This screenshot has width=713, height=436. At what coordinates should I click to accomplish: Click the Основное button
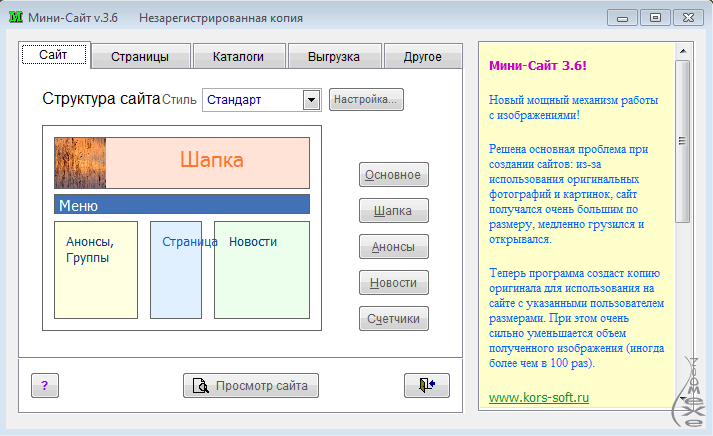[x=393, y=175]
